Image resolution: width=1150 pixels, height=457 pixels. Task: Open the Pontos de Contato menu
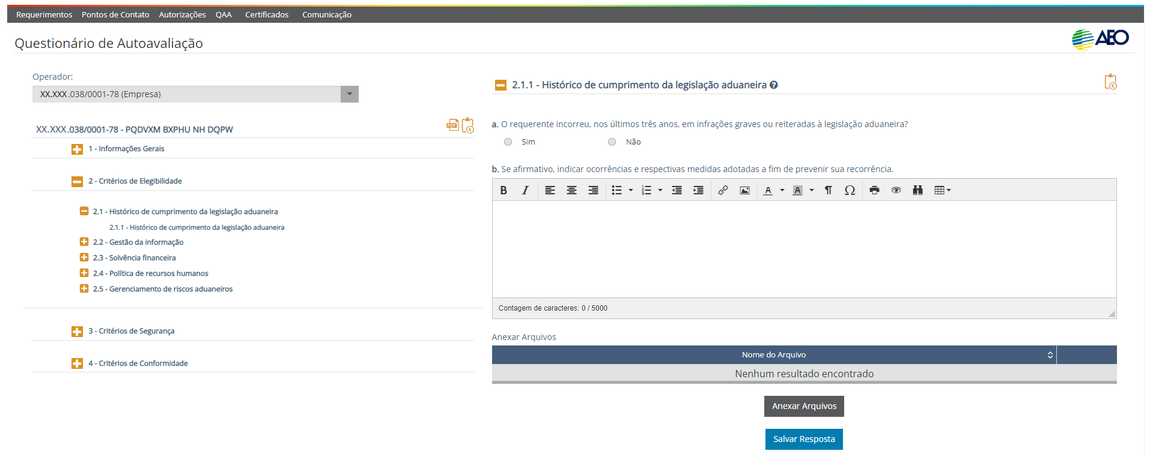116,15
